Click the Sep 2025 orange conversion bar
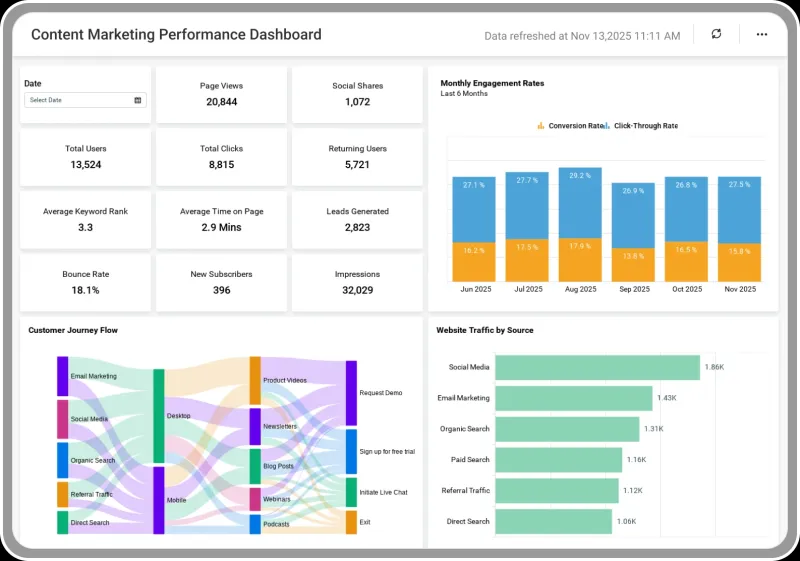 [x=633, y=265]
